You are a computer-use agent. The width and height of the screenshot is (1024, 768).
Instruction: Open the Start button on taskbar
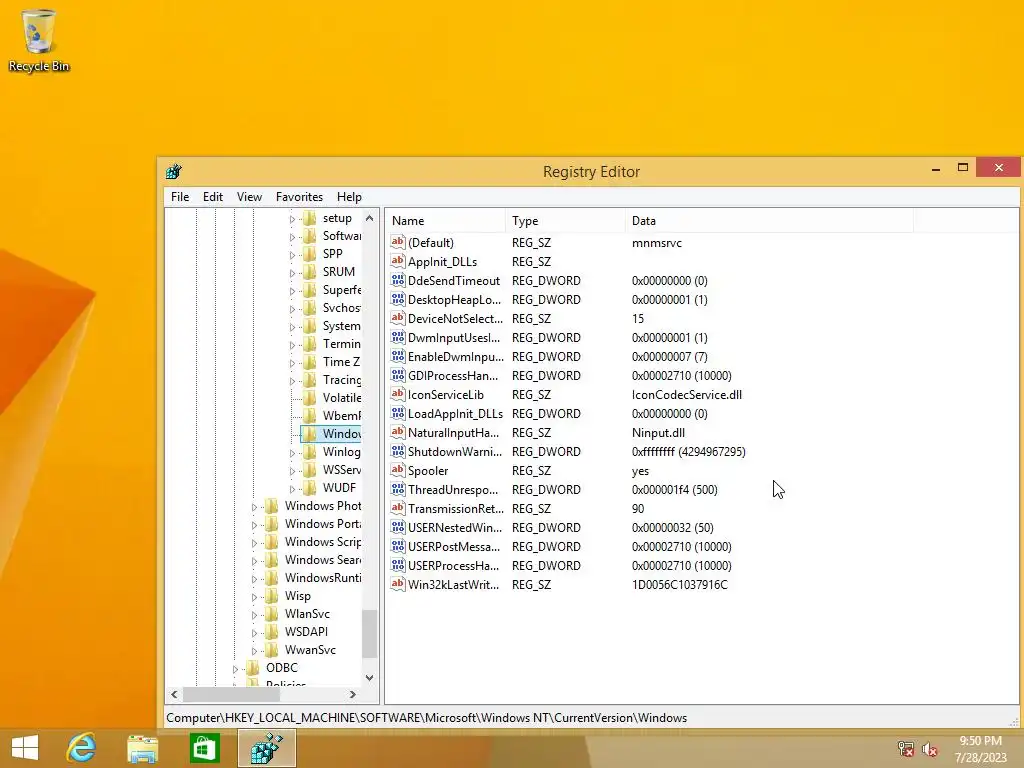25,748
